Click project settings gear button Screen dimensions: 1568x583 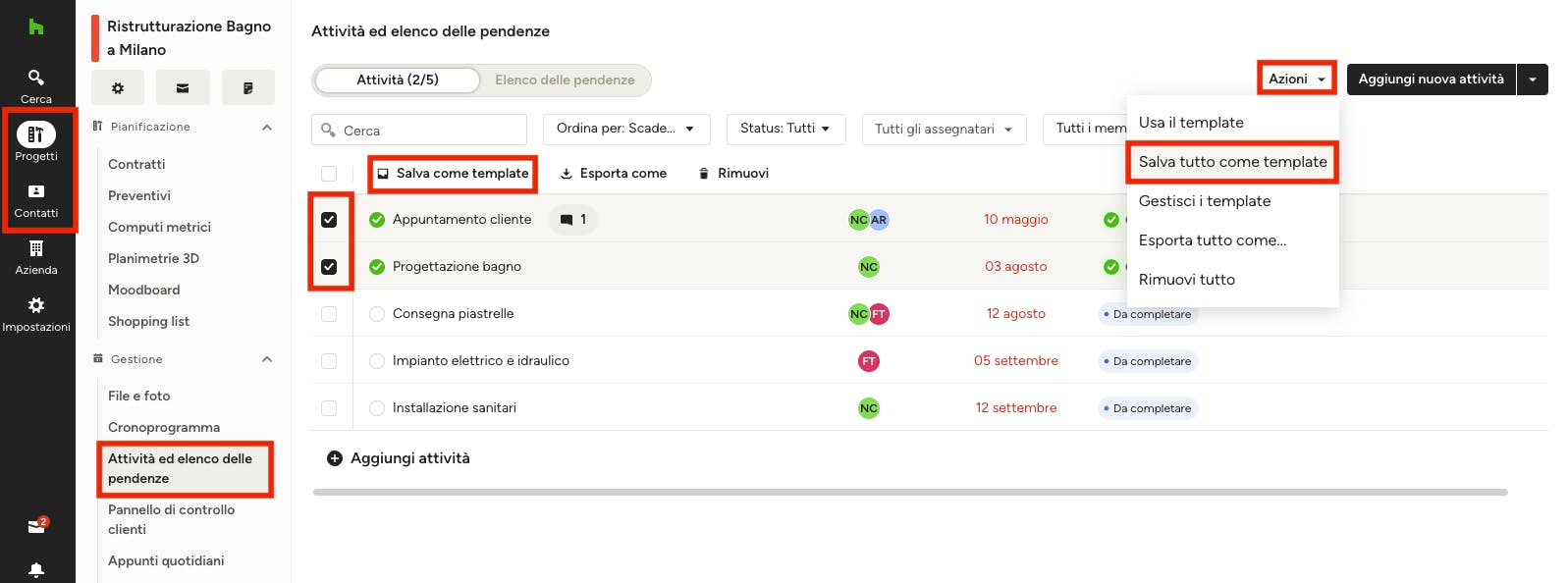118,87
